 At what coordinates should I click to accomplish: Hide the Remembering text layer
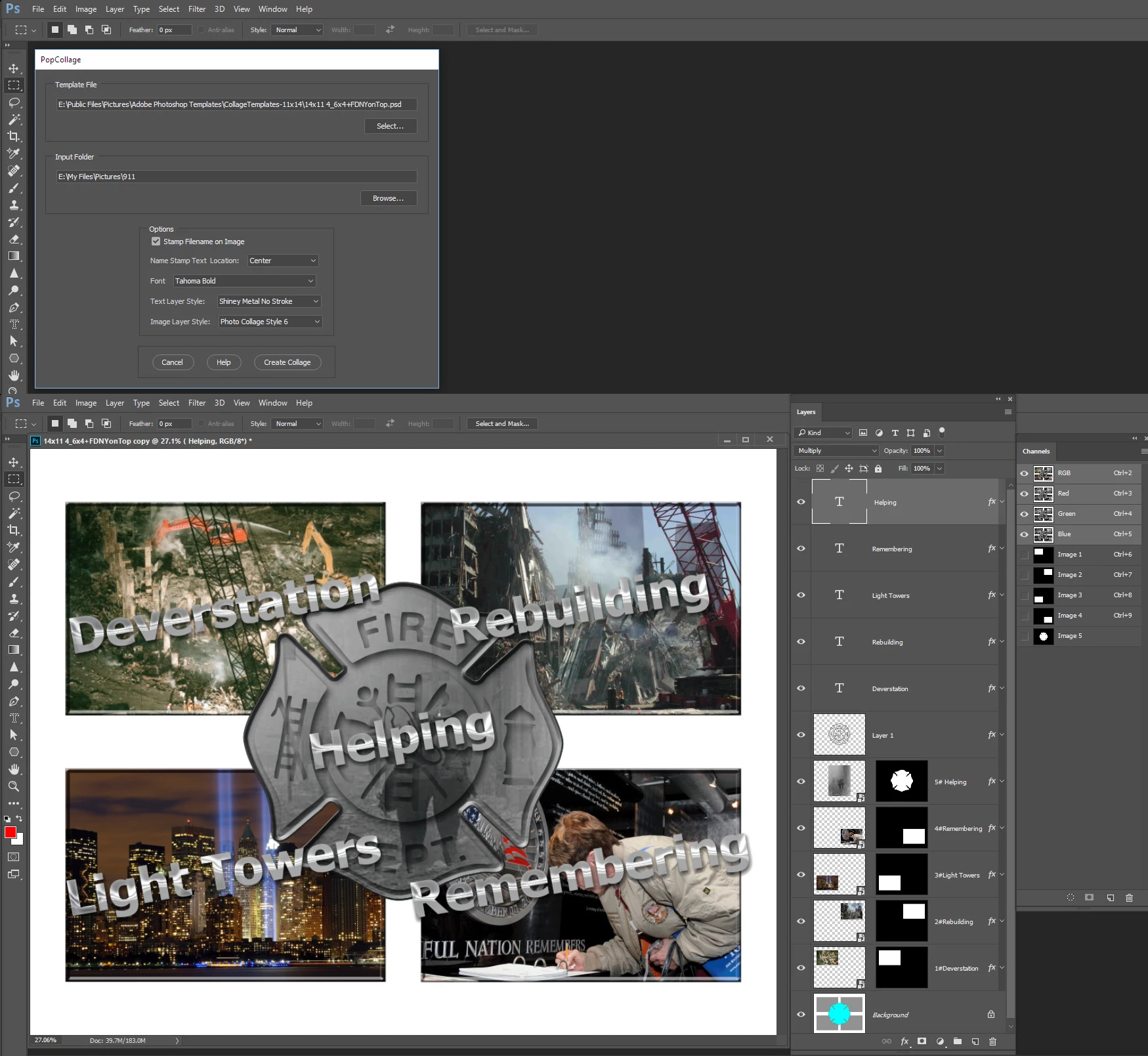tap(801, 549)
